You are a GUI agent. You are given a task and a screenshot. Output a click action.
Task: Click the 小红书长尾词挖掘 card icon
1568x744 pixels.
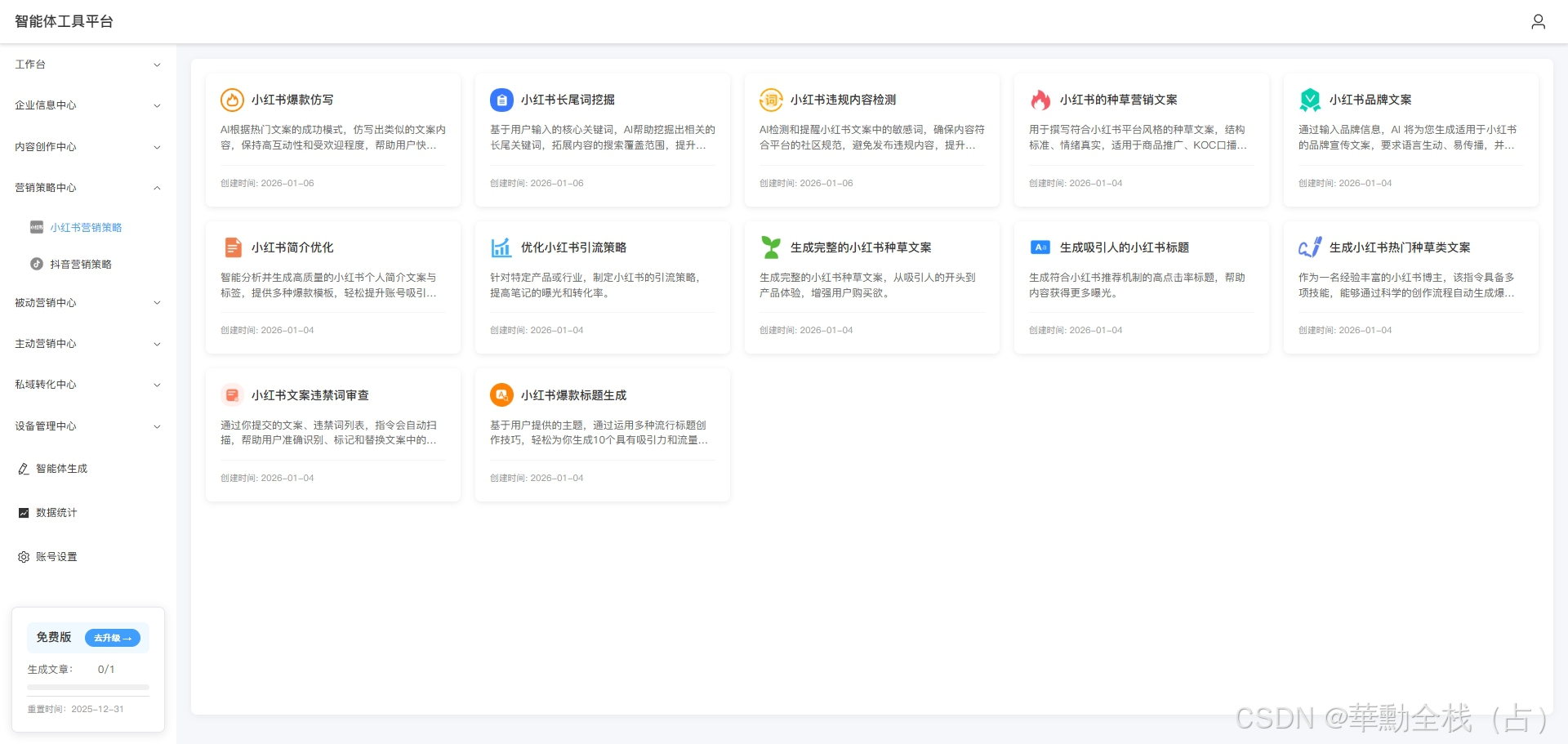pos(501,100)
